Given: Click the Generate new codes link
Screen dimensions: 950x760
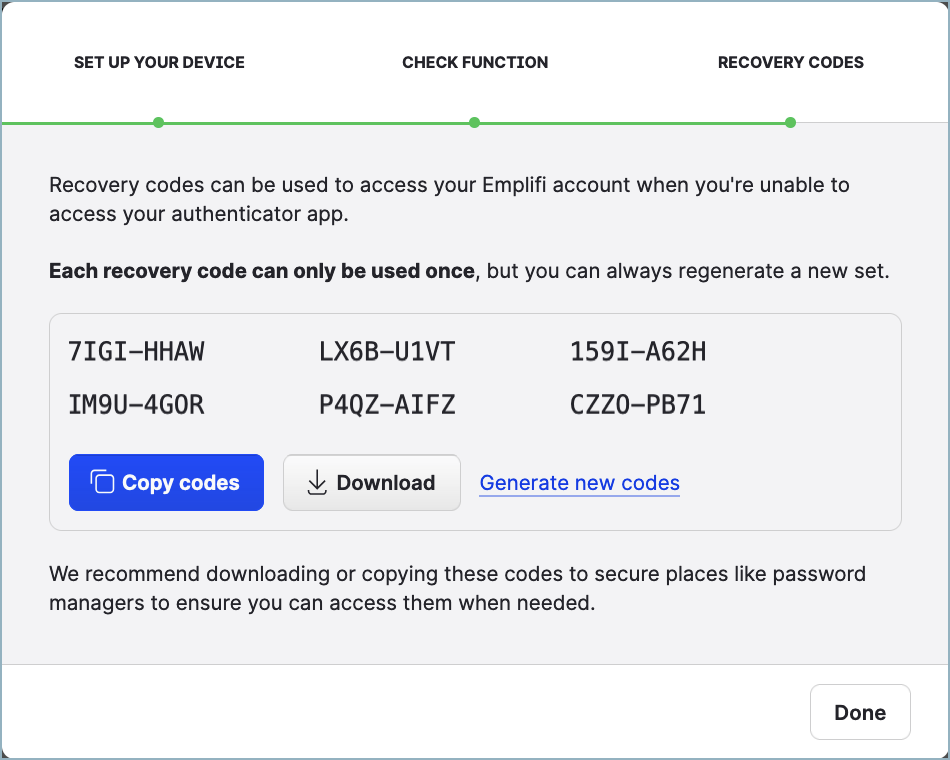Looking at the screenshot, I should pyautogui.click(x=579, y=482).
